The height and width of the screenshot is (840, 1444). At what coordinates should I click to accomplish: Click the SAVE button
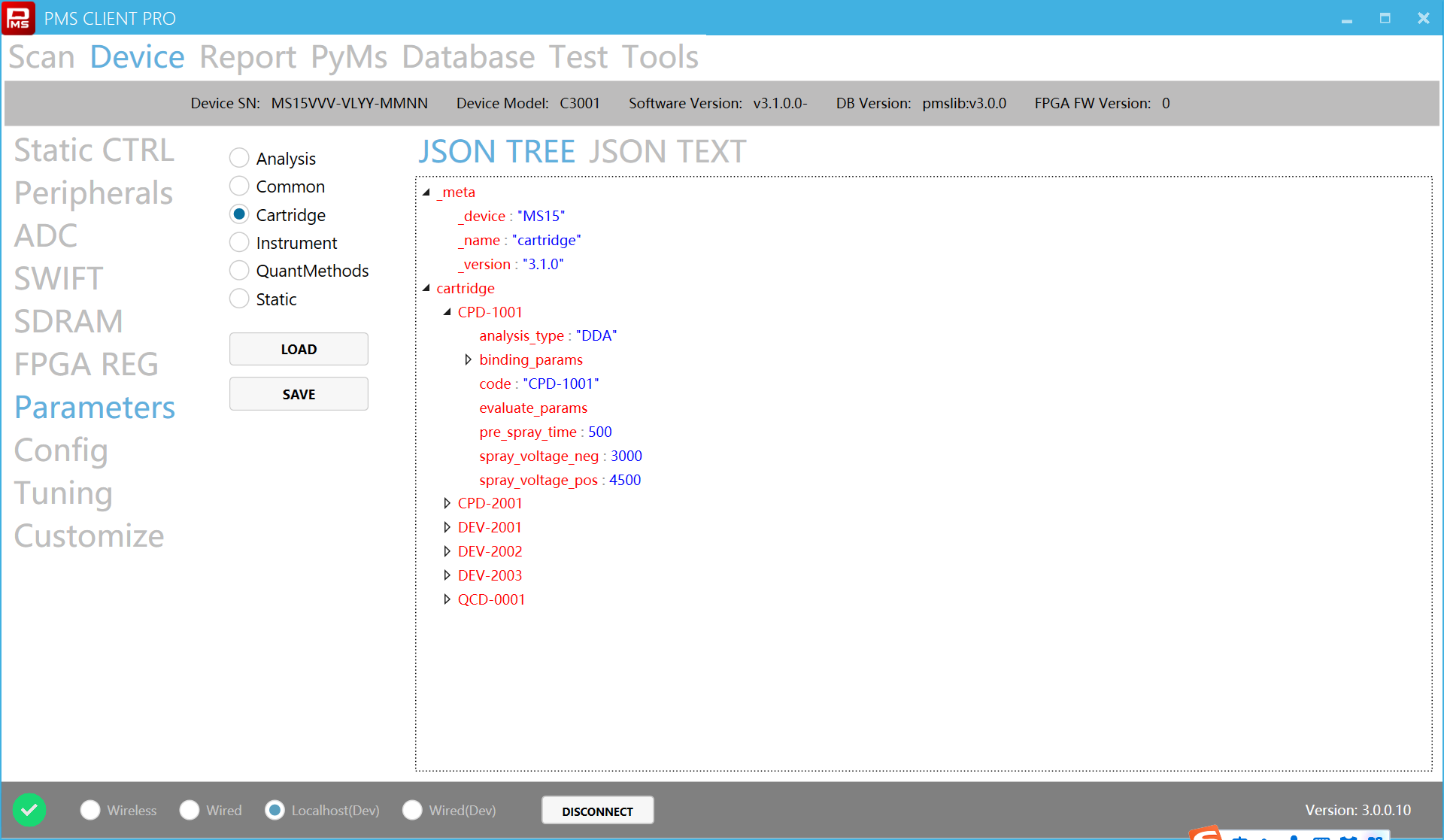click(299, 394)
